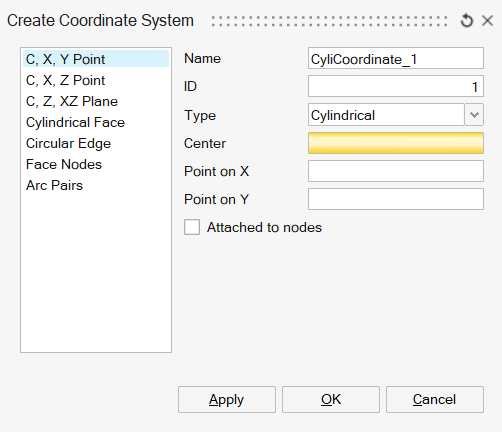Click the ID input field
The width and height of the screenshot is (502, 432).
click(396, 86)
